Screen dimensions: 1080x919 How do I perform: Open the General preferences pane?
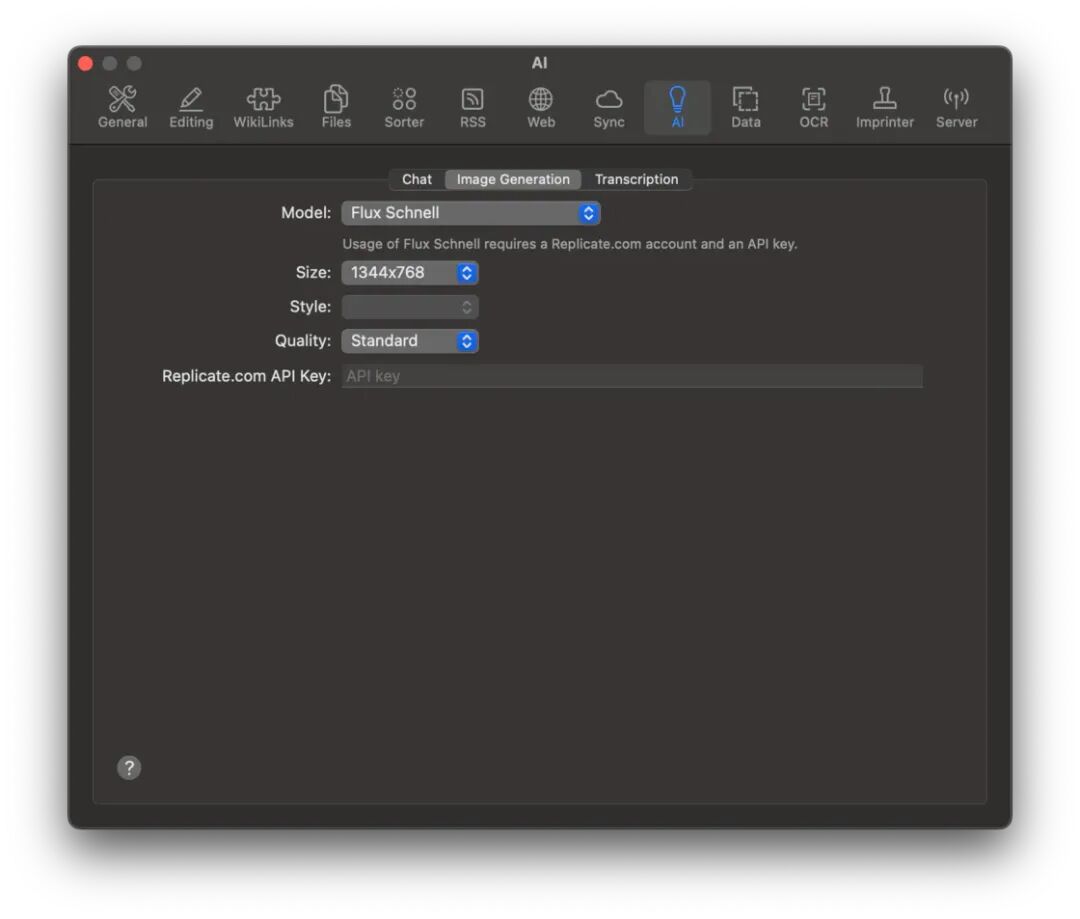click(x=123, y=107)
